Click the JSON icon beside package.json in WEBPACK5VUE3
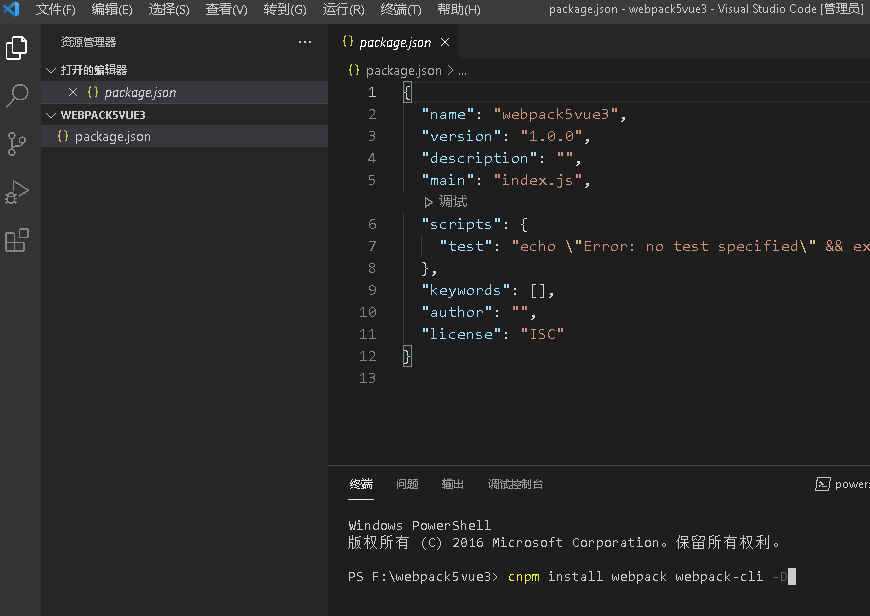This screenshot has height=616, width=870. point(63,136)
